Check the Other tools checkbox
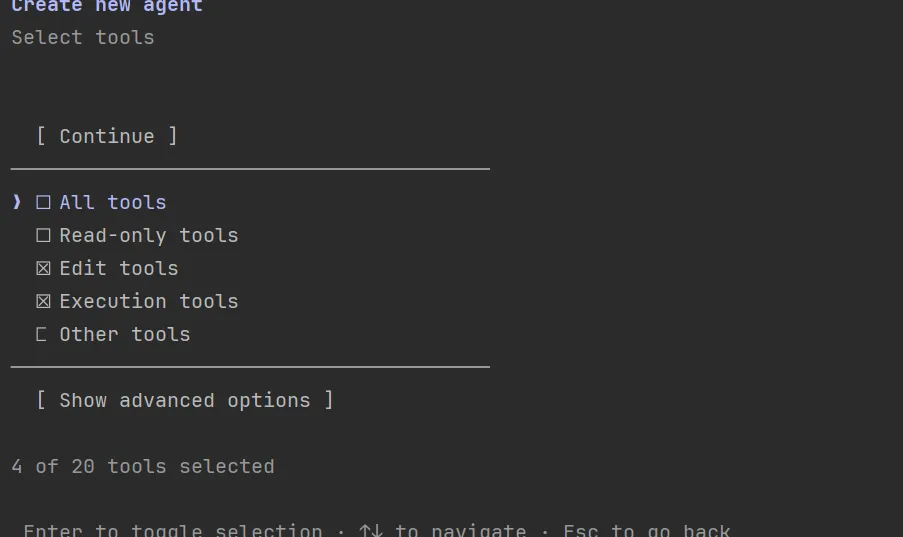 coord(42,335)
